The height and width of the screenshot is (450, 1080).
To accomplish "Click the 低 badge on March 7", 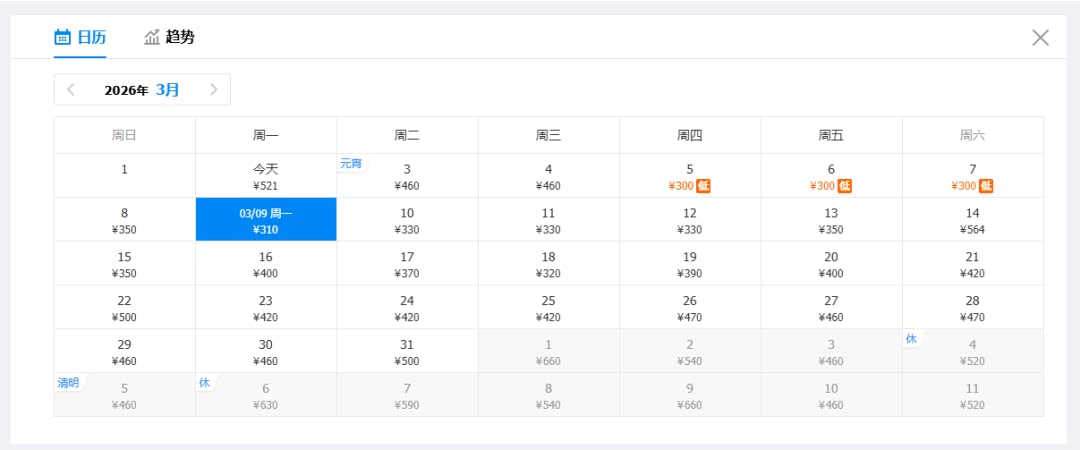I will coord(986,186).
